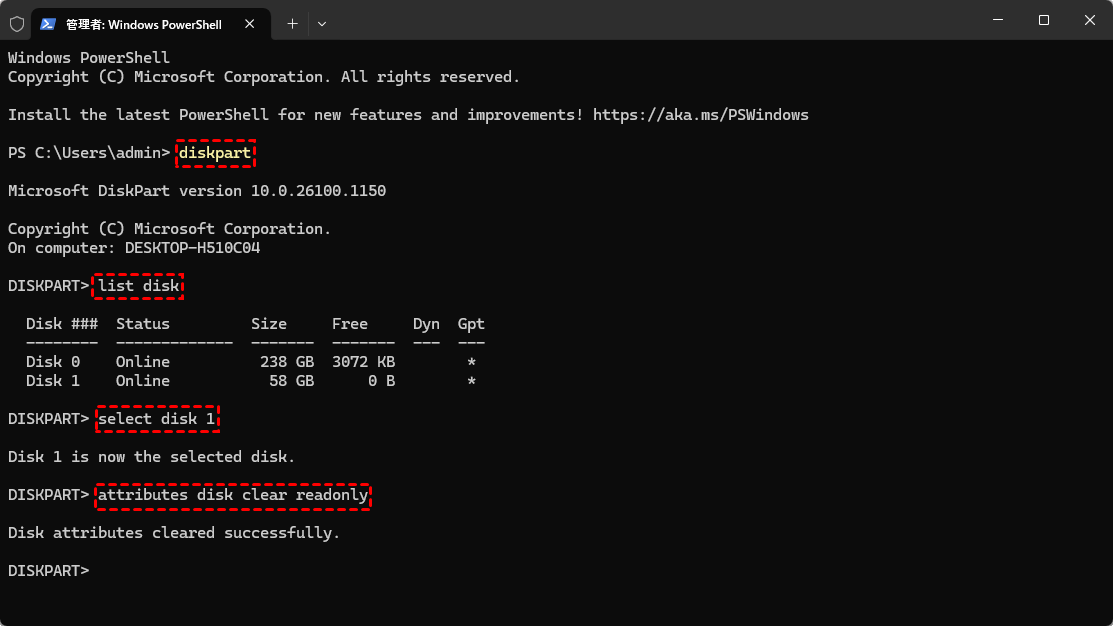Minimize the terminal window
The width and height of the screenshot is (1113, 626).
click(999, 20)
